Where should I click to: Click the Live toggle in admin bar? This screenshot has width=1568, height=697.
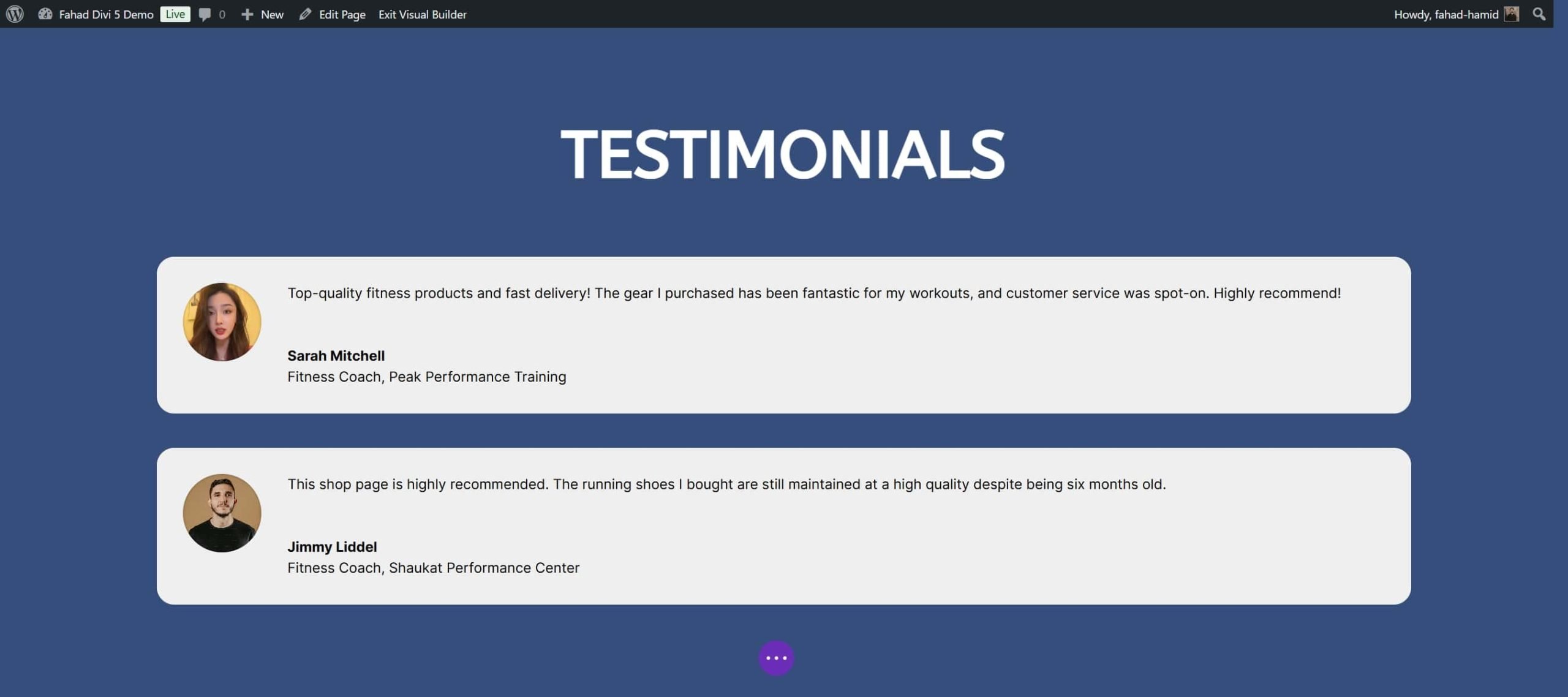[x=175, y=13]
